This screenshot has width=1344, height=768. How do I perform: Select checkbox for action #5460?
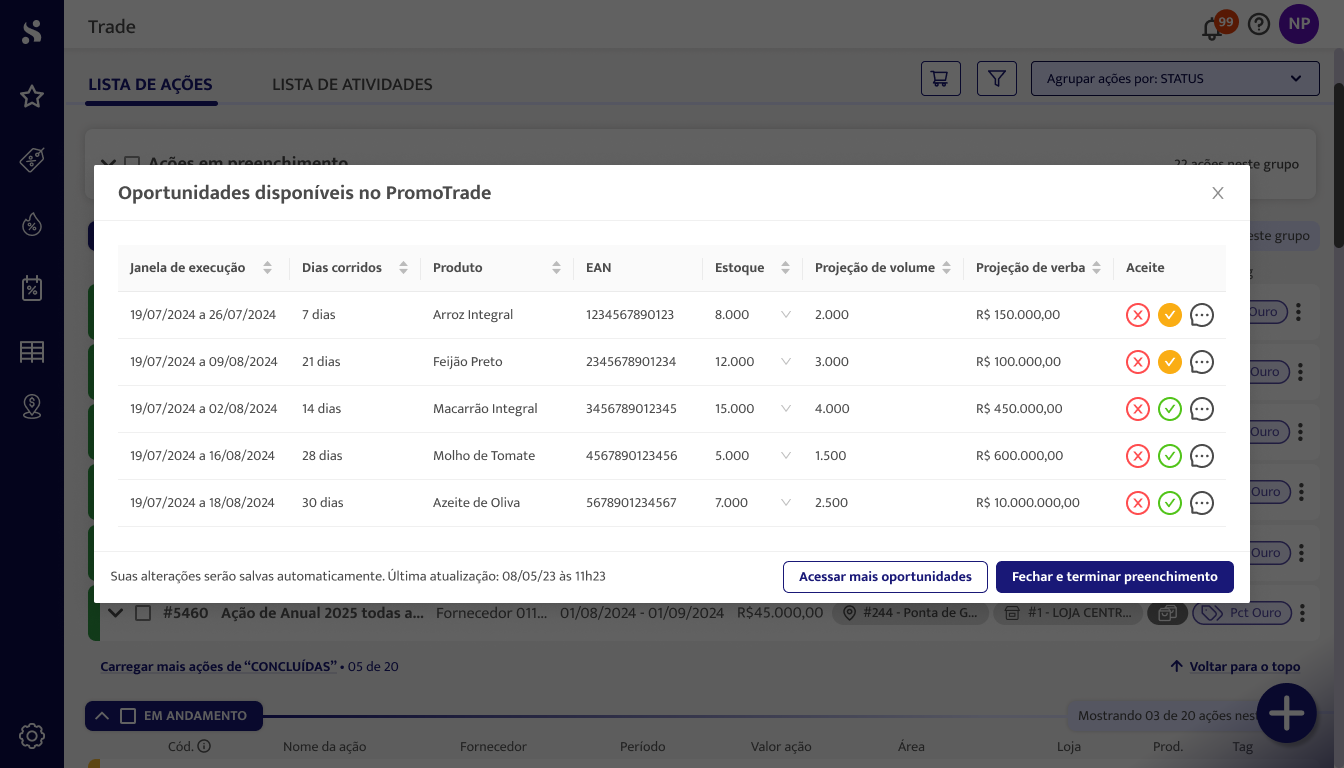(x=143, y=613)
